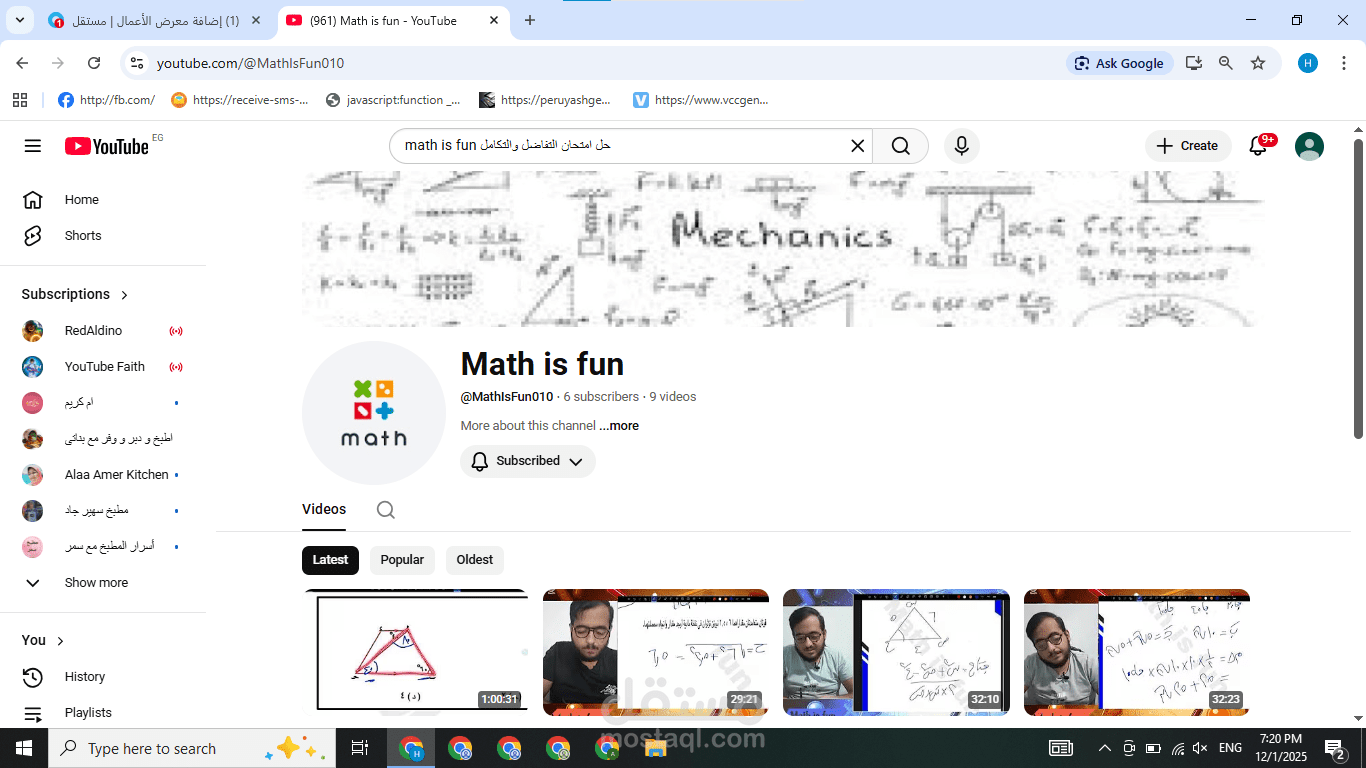Expand channel description with ...more
The image size is (1366, 768).
[x=619, y=426]
